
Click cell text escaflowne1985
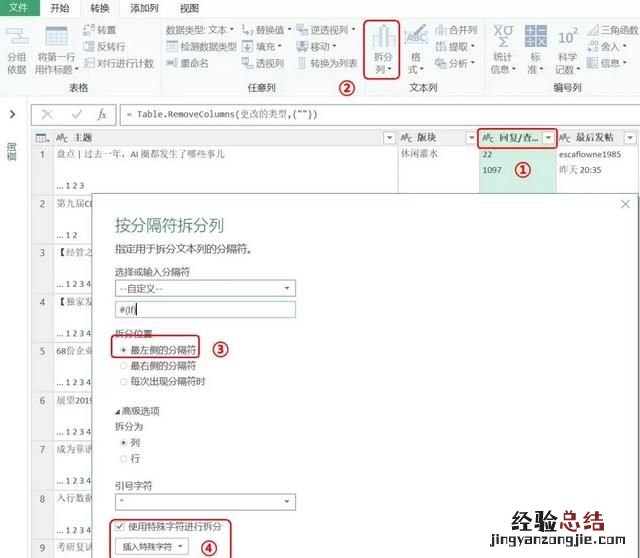[x=590, y=154]
